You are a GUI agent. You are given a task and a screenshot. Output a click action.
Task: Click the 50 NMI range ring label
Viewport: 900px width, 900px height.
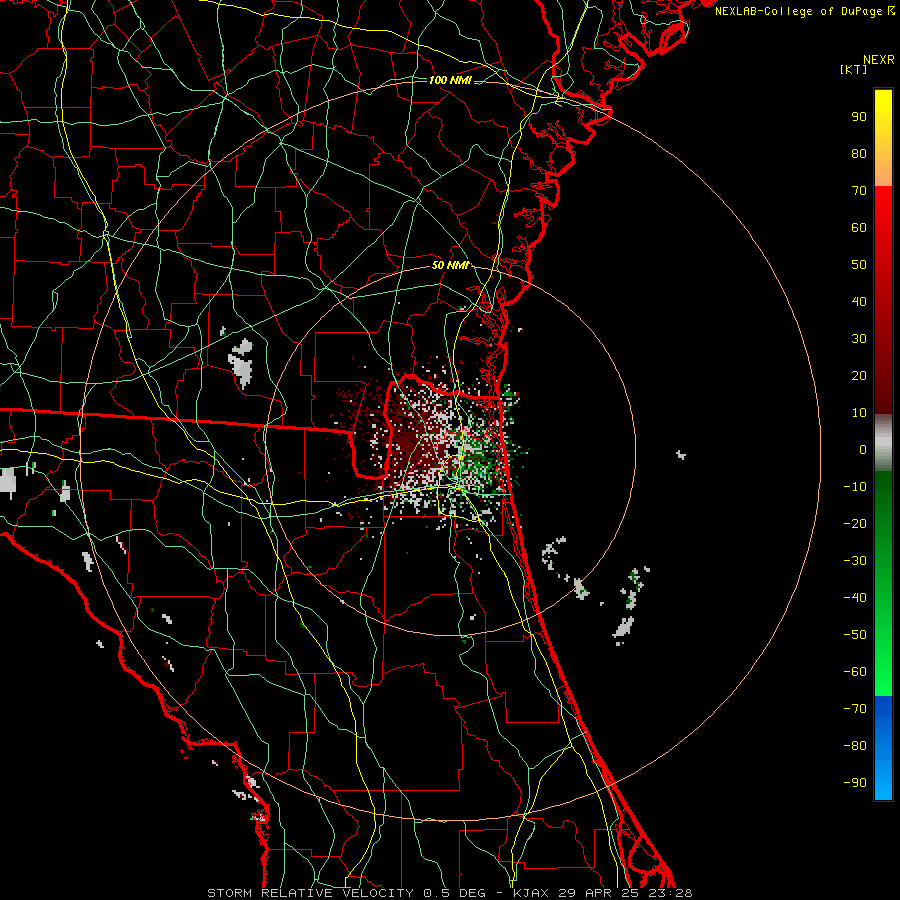(x=451, y=265)
